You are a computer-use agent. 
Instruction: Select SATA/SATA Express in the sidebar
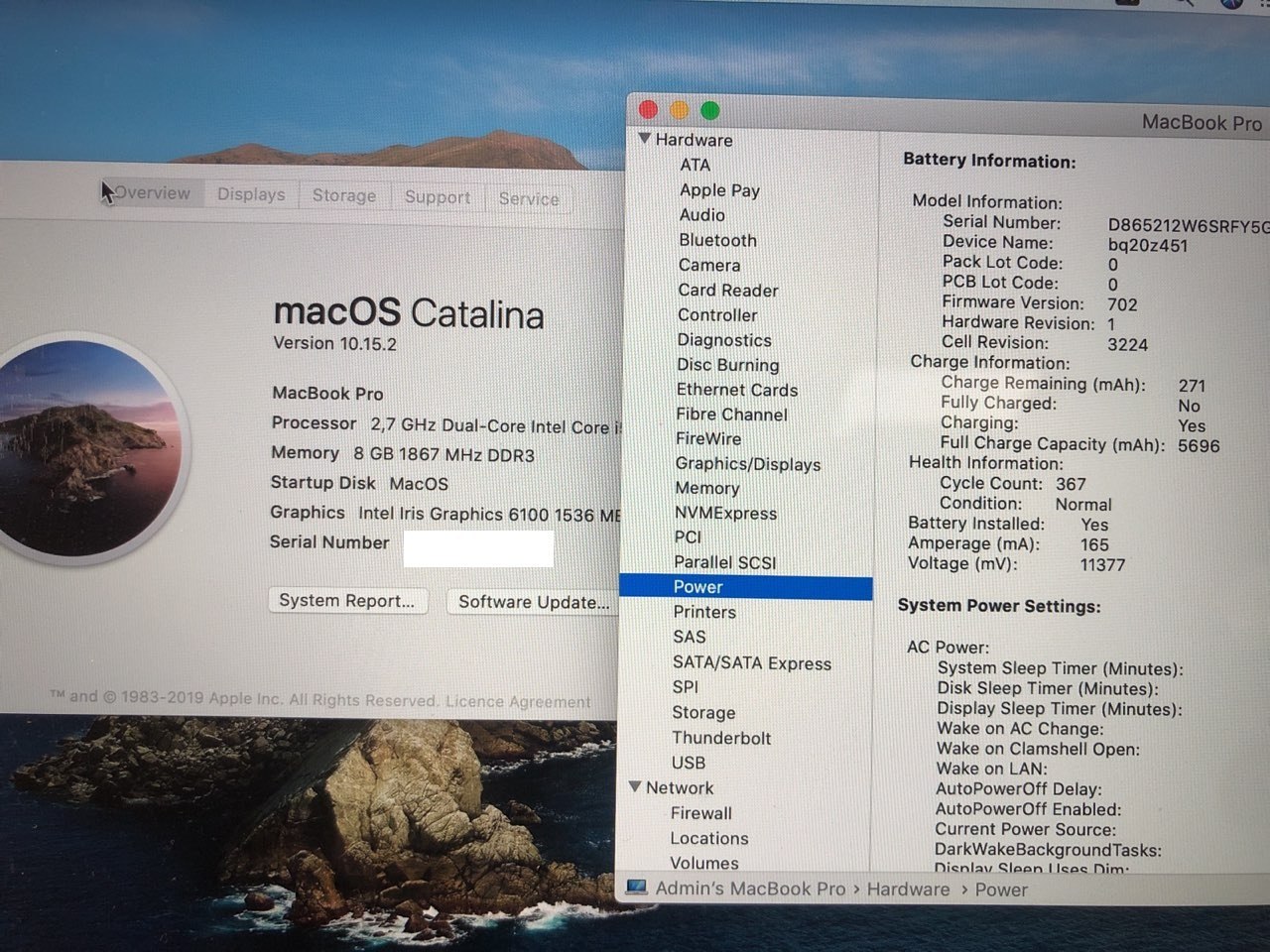pos(752,662)
